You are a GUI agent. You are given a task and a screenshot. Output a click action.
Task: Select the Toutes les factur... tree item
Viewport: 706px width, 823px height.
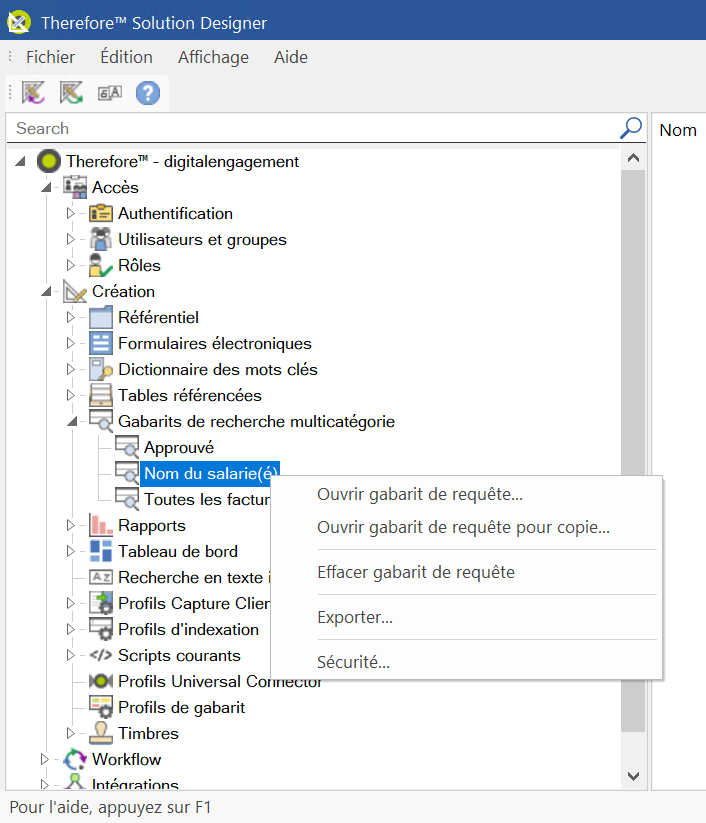pos(207,499)
